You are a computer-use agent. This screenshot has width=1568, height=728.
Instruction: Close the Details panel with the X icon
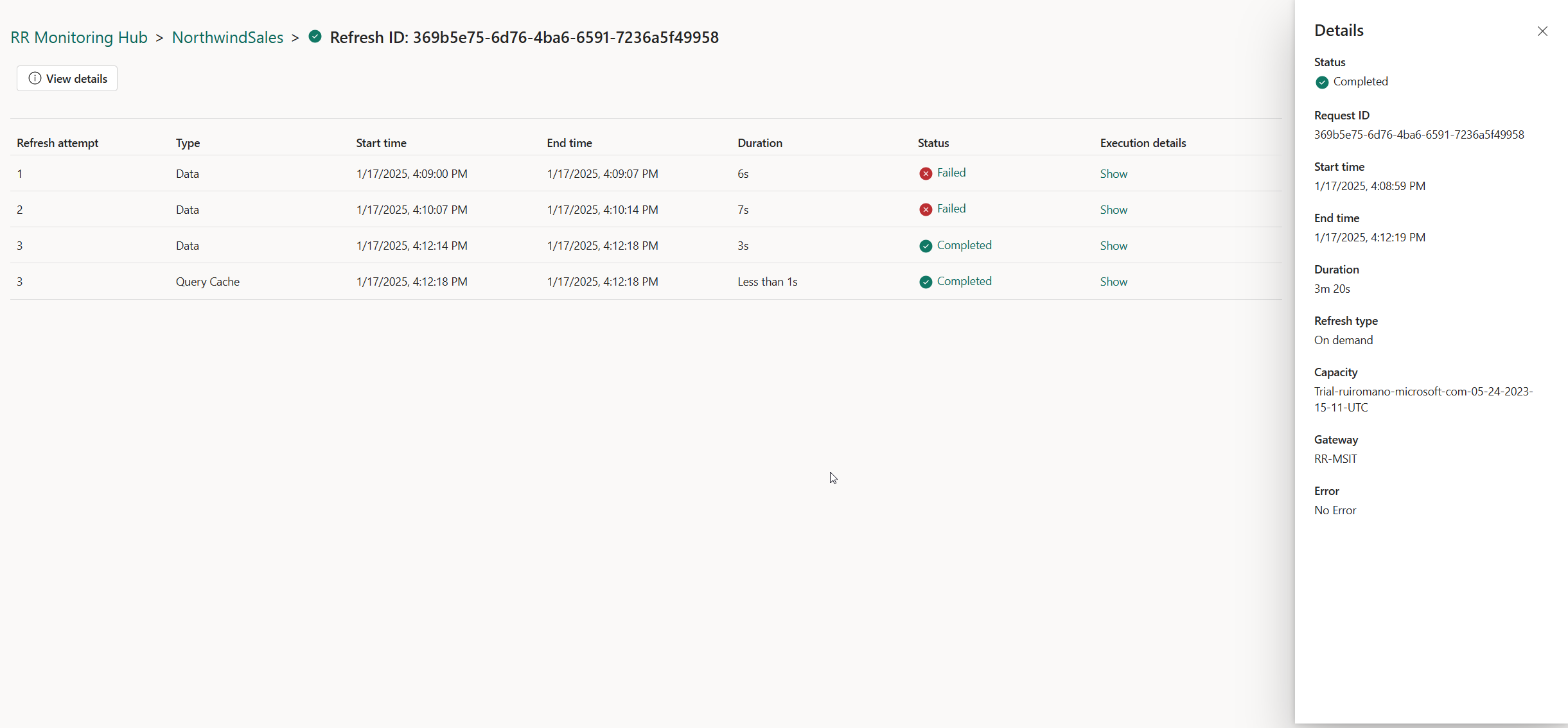coord(1542,31)
